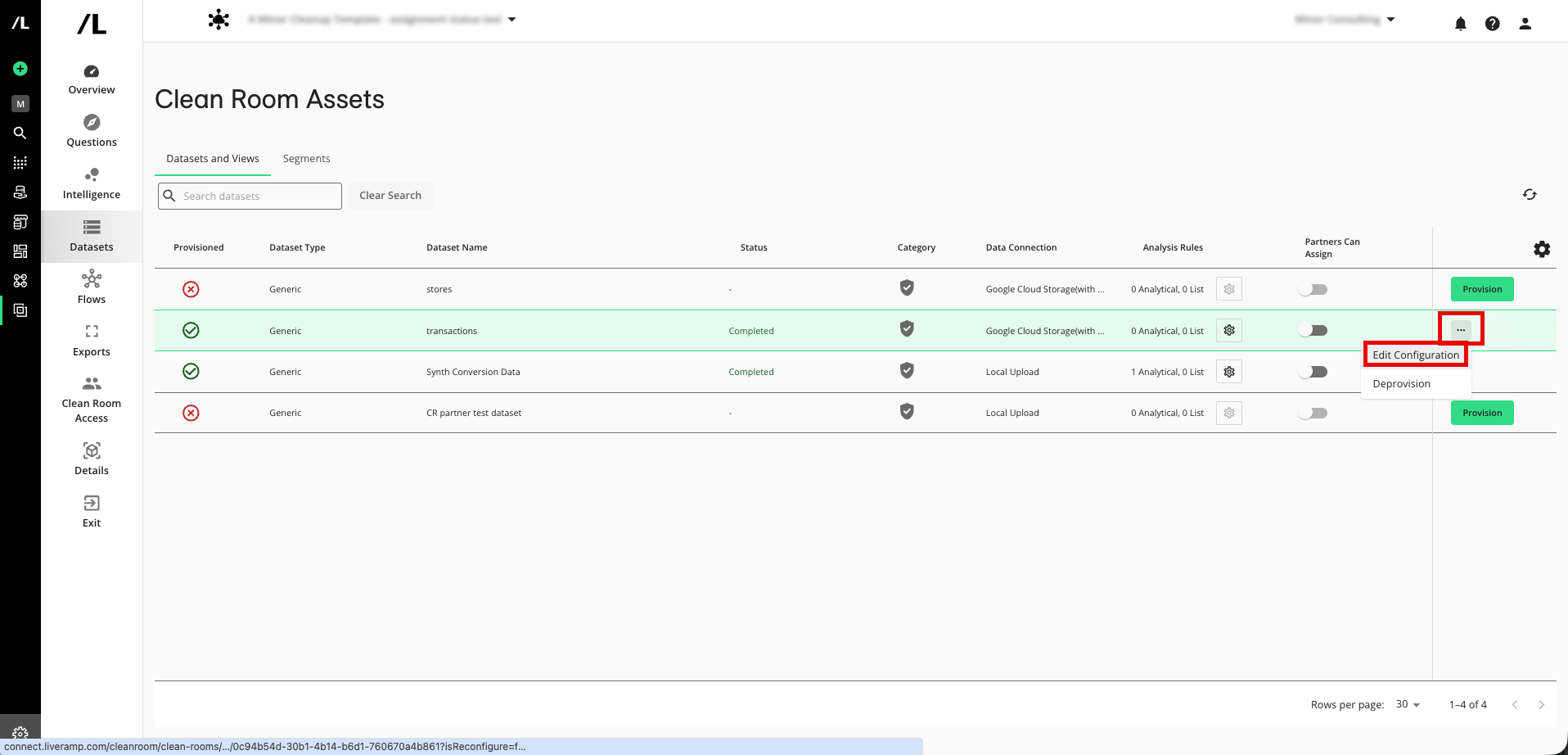
Task: Open analysis rules gear for CR partner test dataset
Action: [1229, 413]
